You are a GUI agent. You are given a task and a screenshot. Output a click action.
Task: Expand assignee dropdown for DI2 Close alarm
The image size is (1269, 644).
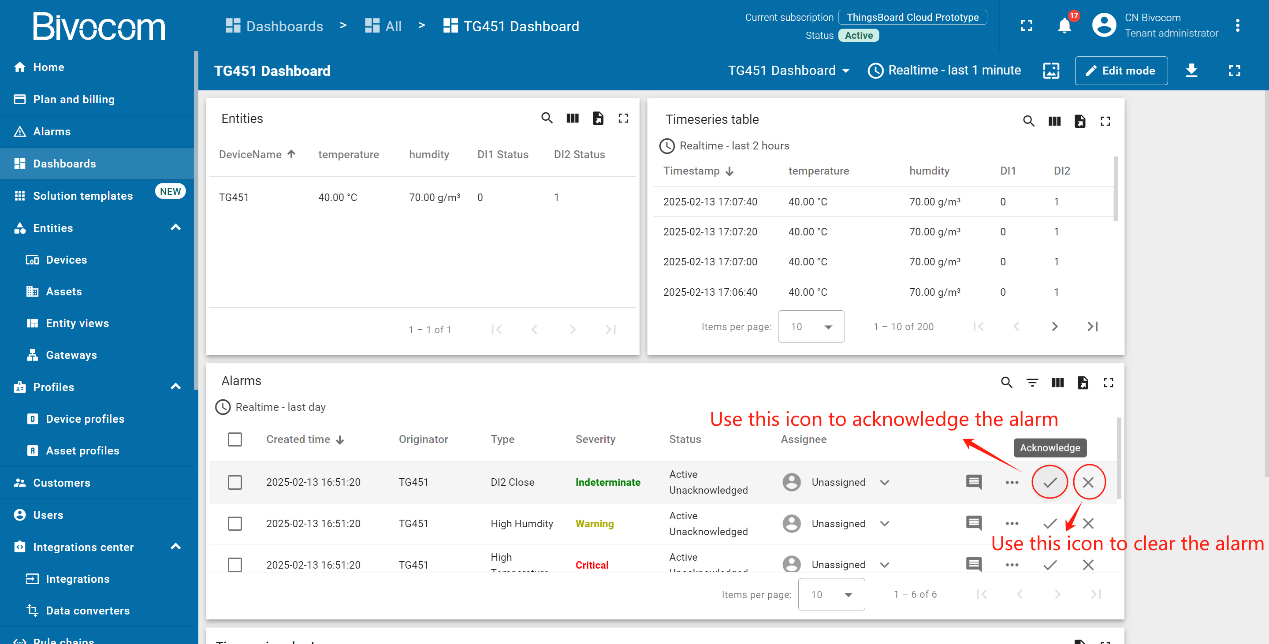tap(884, 482)
